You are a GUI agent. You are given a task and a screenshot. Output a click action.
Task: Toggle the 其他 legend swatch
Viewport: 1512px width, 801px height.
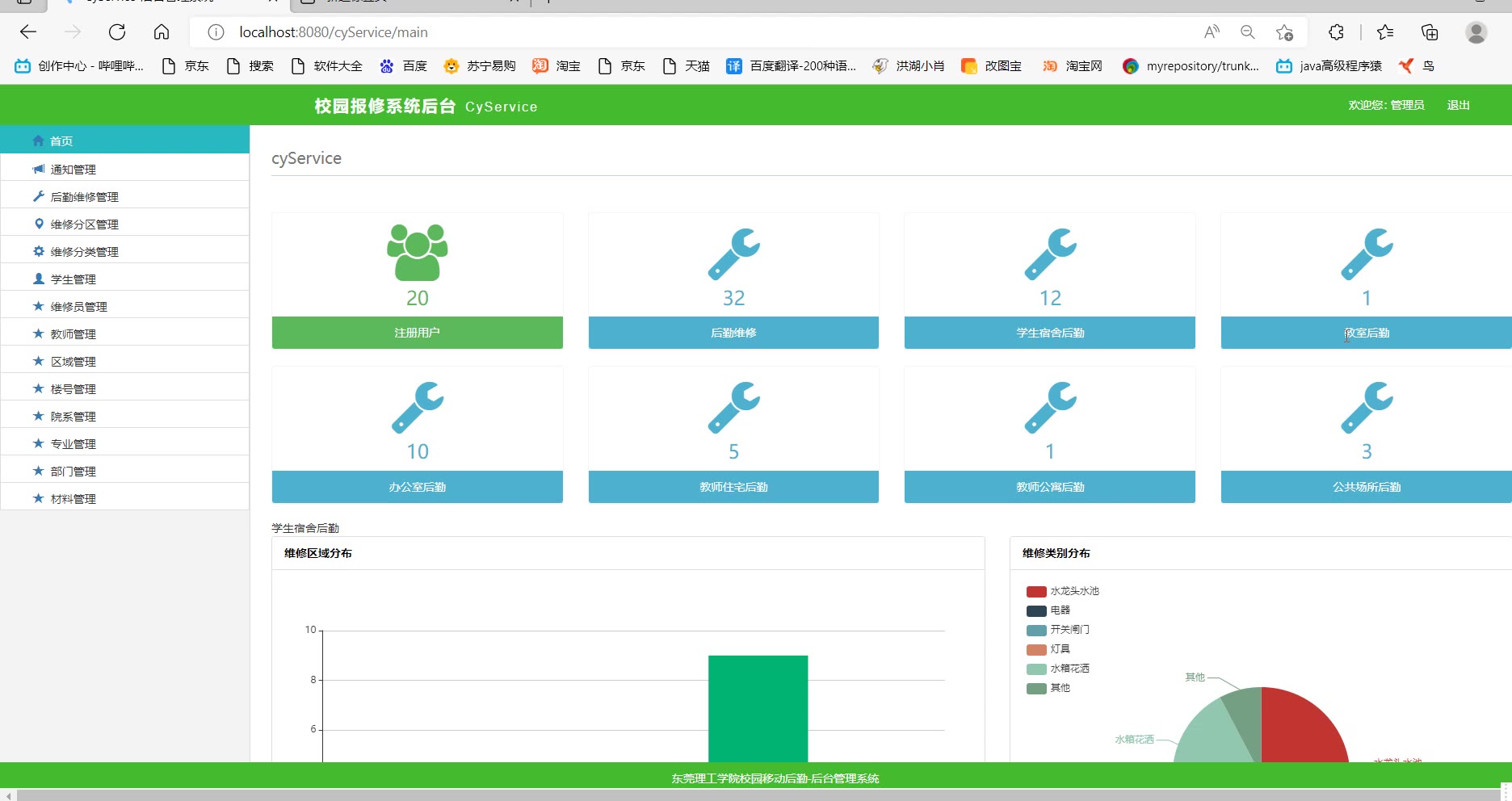coord(1036,688)
